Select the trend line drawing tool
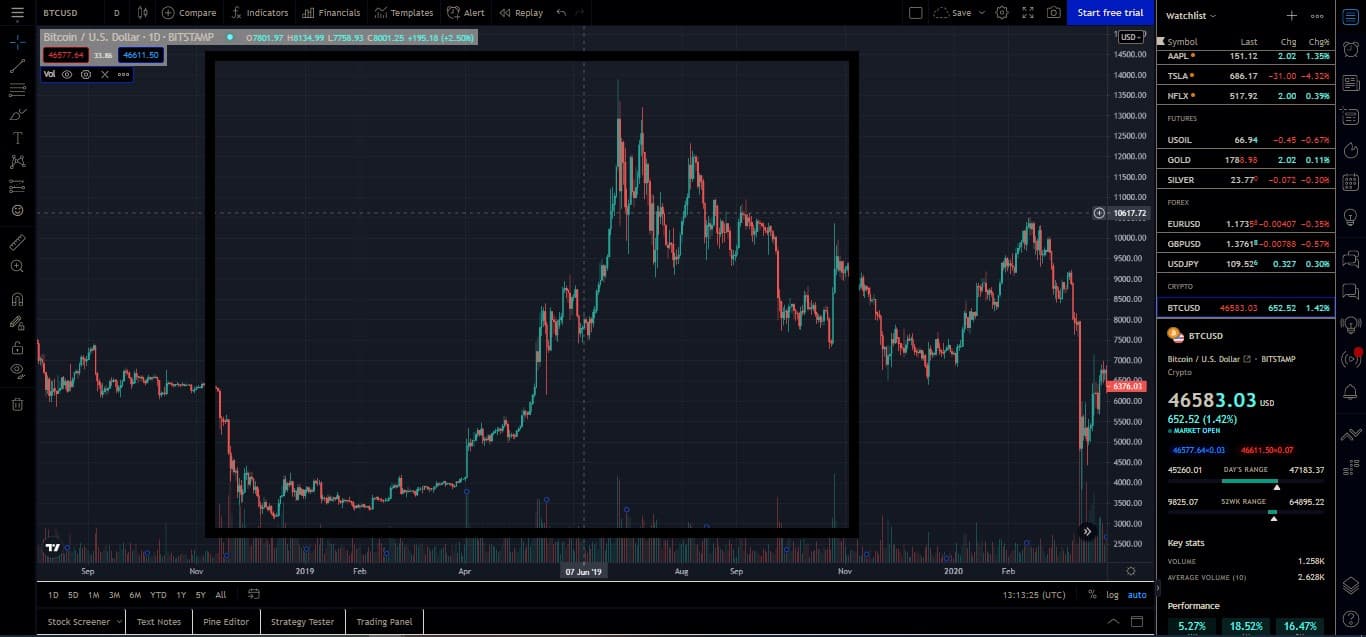 pos(17,66)
